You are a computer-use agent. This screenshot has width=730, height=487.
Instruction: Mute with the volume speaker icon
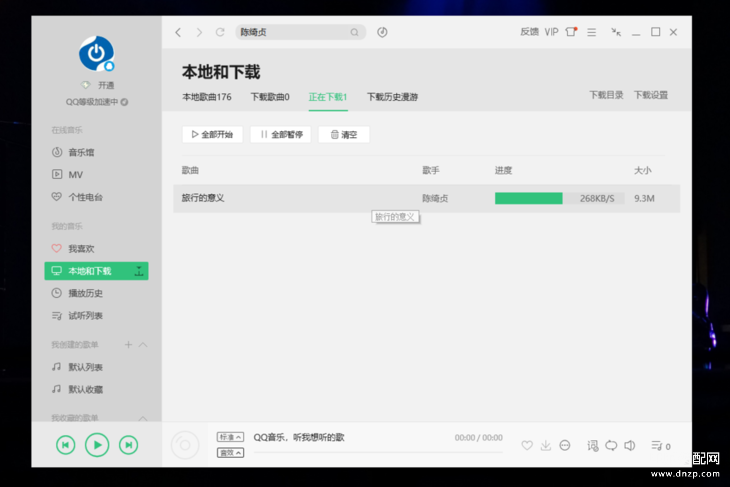pos(630,446)
